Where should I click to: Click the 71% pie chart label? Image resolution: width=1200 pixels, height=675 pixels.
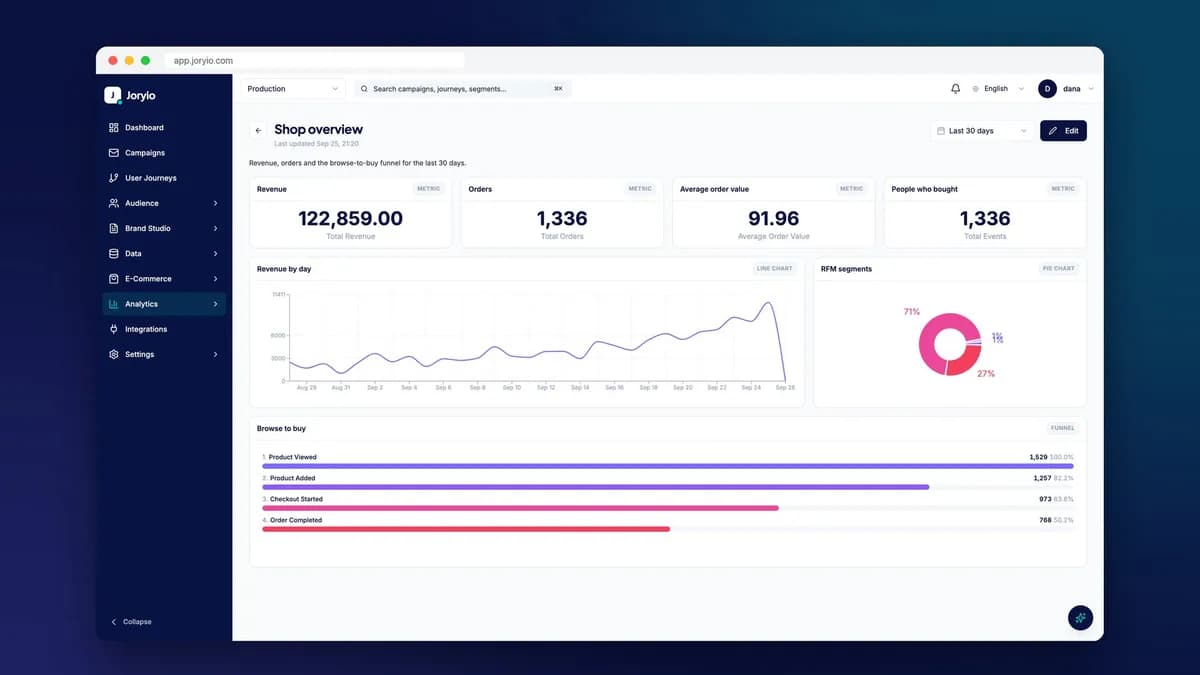pyautogui.click(x=911, y=312)
